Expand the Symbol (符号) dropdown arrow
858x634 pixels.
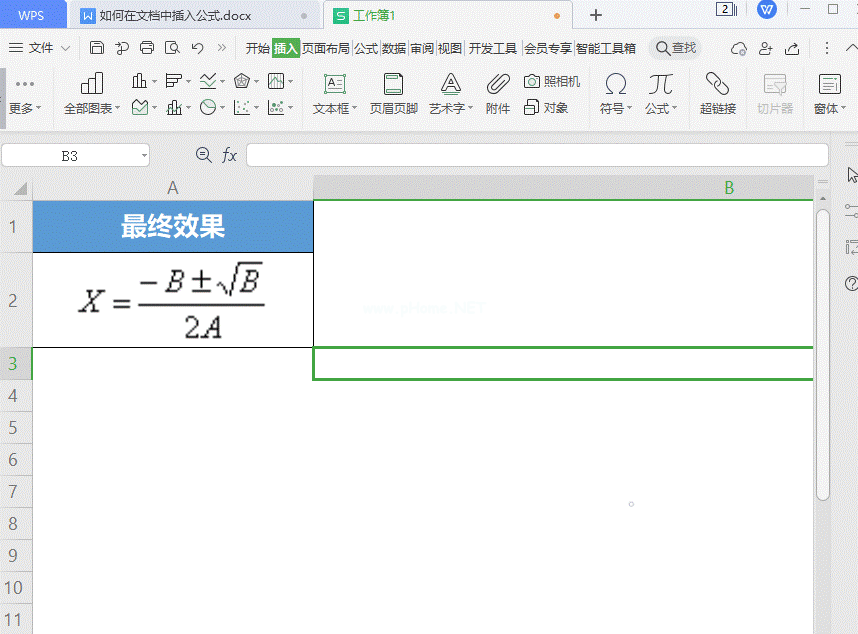click(629, 108)
